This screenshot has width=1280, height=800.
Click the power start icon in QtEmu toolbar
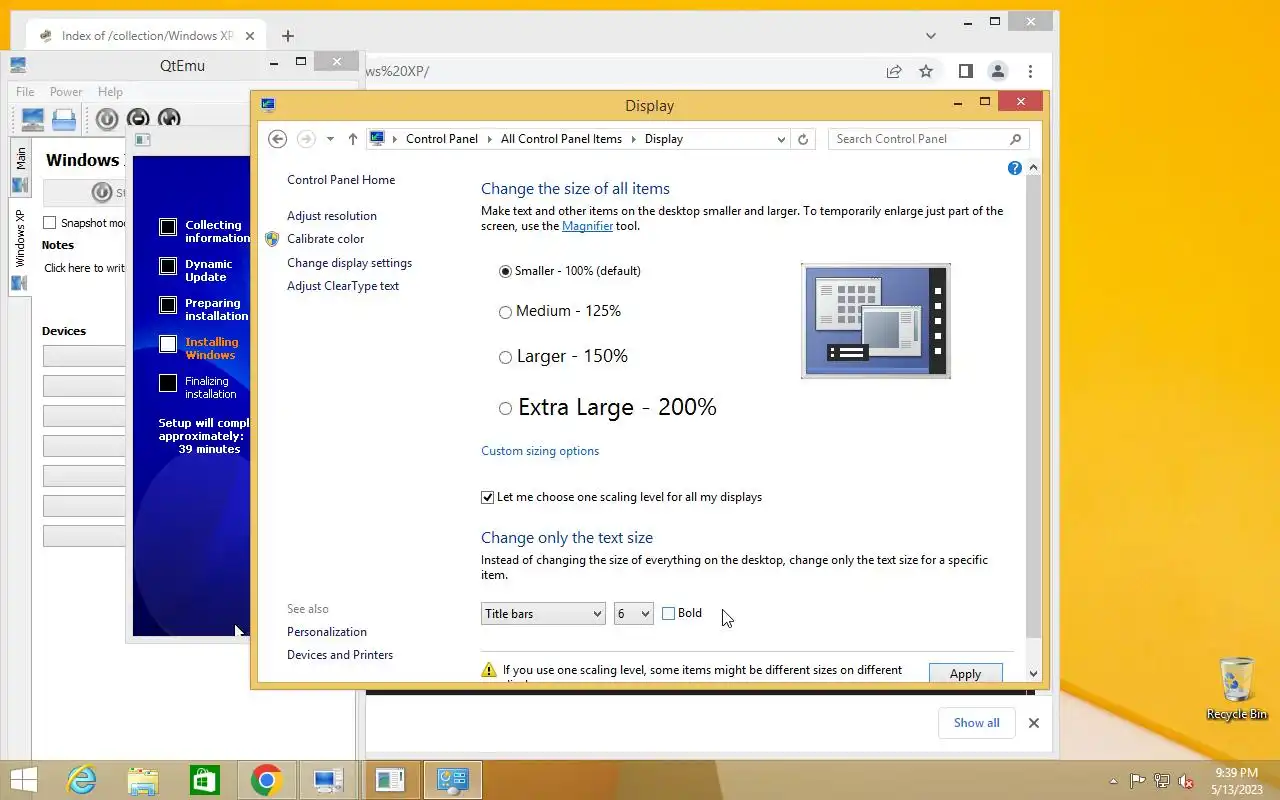107,119
